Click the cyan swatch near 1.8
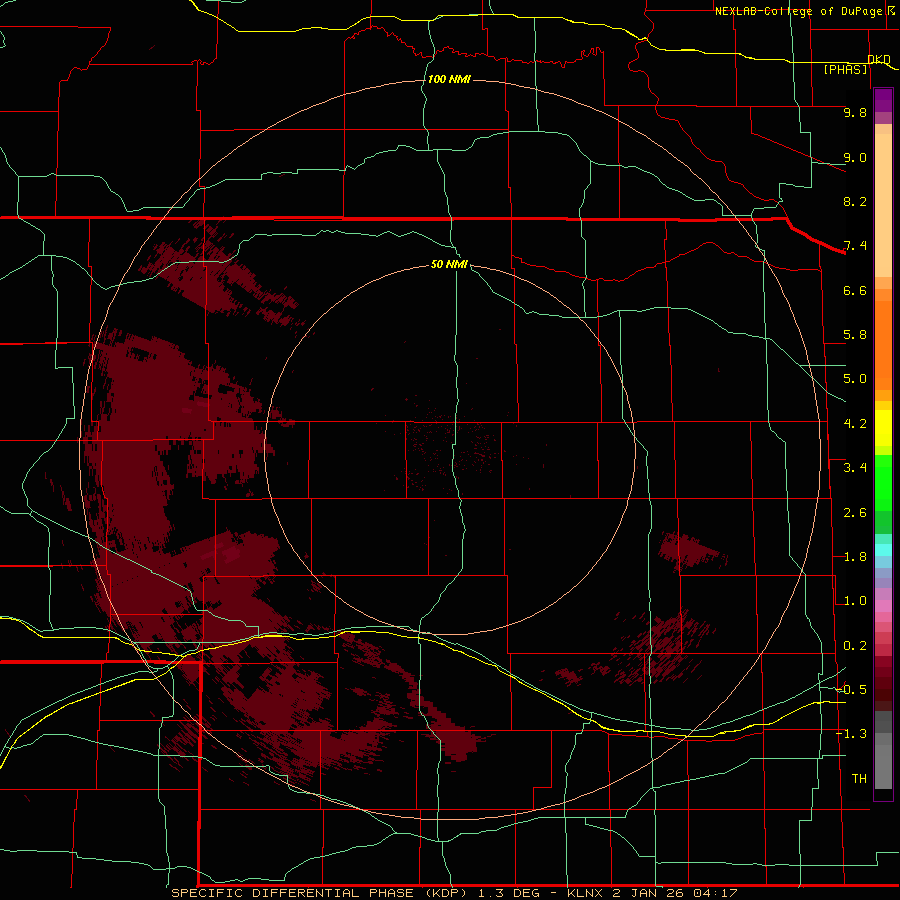 [883, 550]
